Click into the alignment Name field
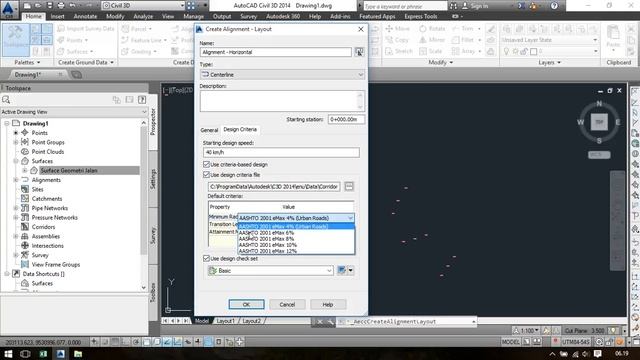640x360 pixels. pos(276,52)
